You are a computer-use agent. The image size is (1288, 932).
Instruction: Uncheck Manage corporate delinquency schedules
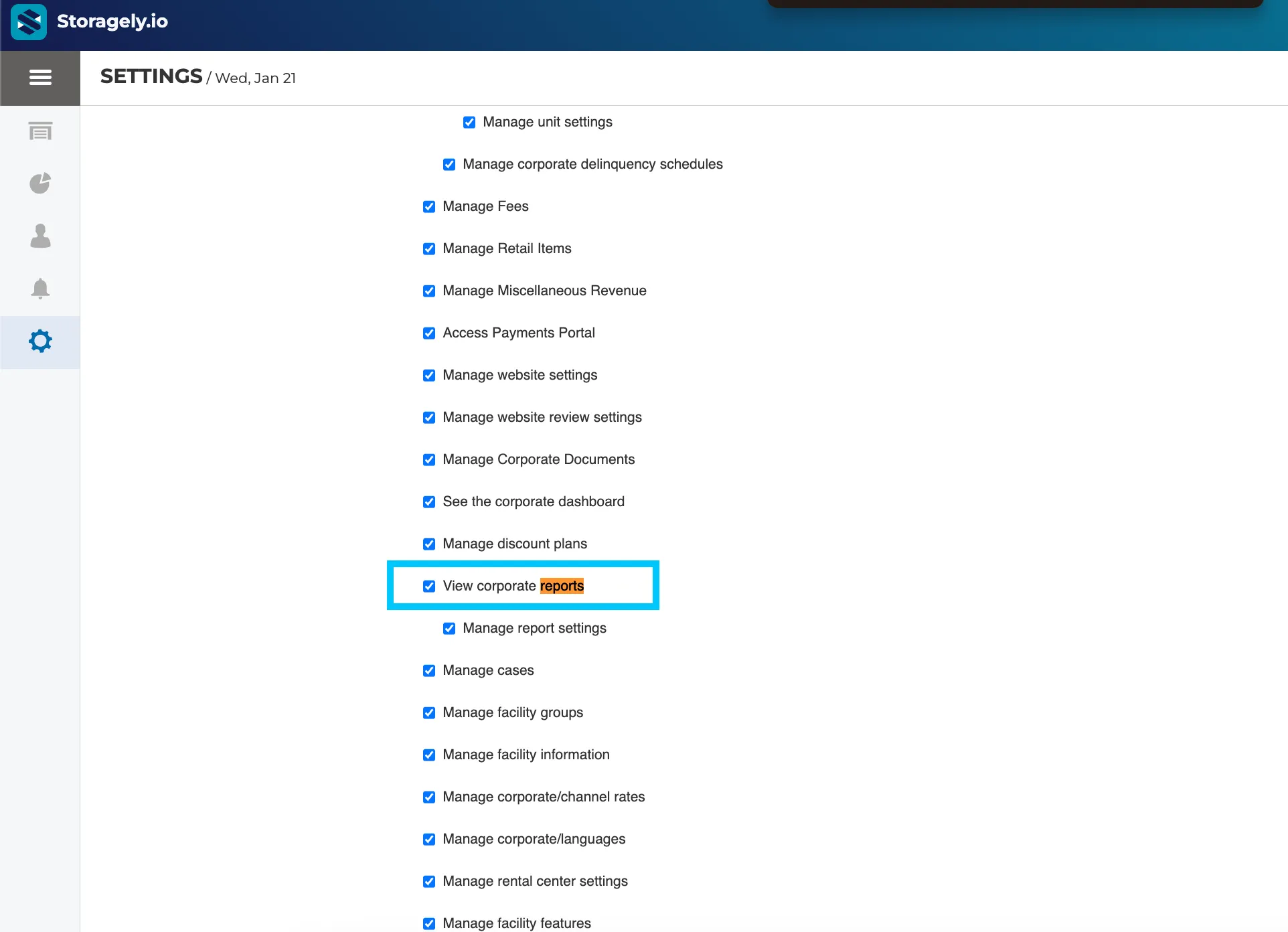pos(449,164)
